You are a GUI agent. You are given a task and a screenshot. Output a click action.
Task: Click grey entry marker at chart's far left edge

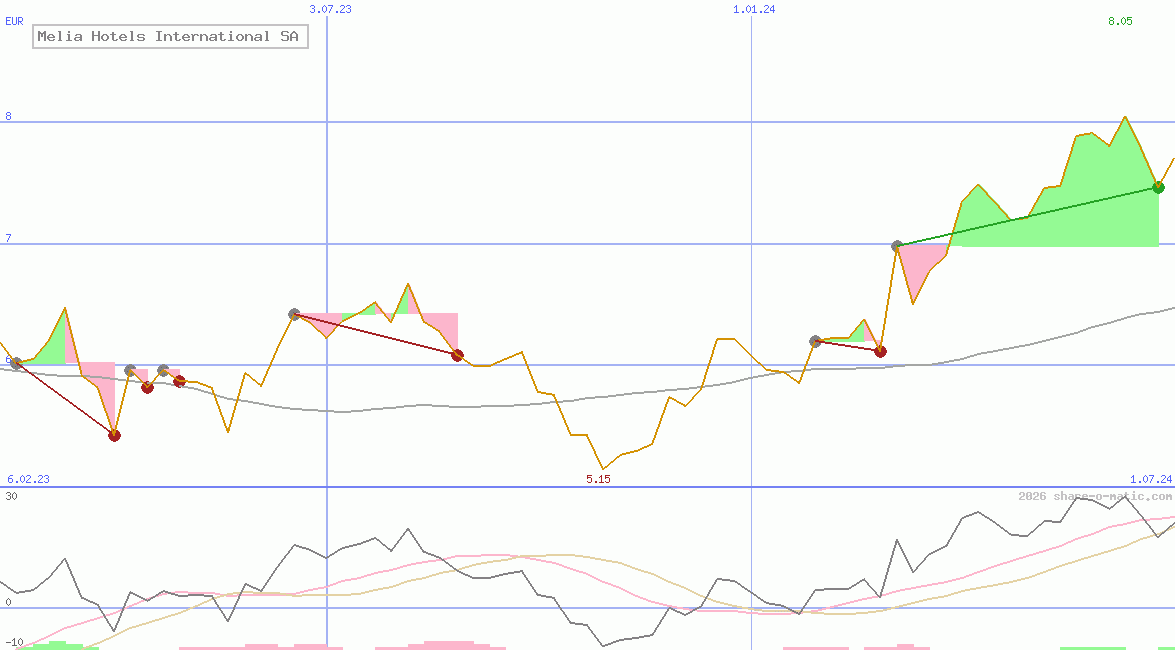pos(16,363)
